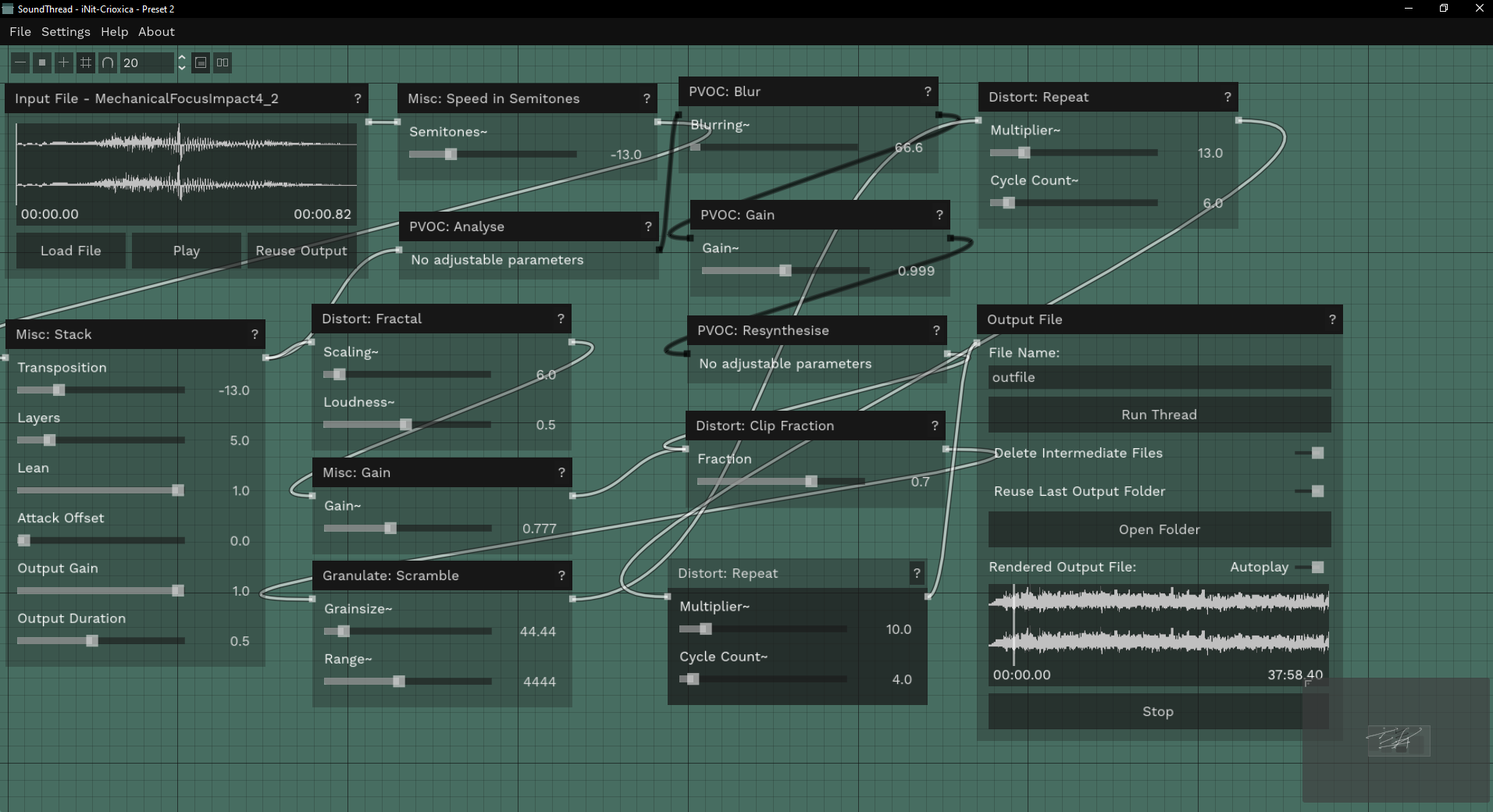Zoom out the graph with the minus icon
The width and height of the screenshot is (1493, 812).
20,62
